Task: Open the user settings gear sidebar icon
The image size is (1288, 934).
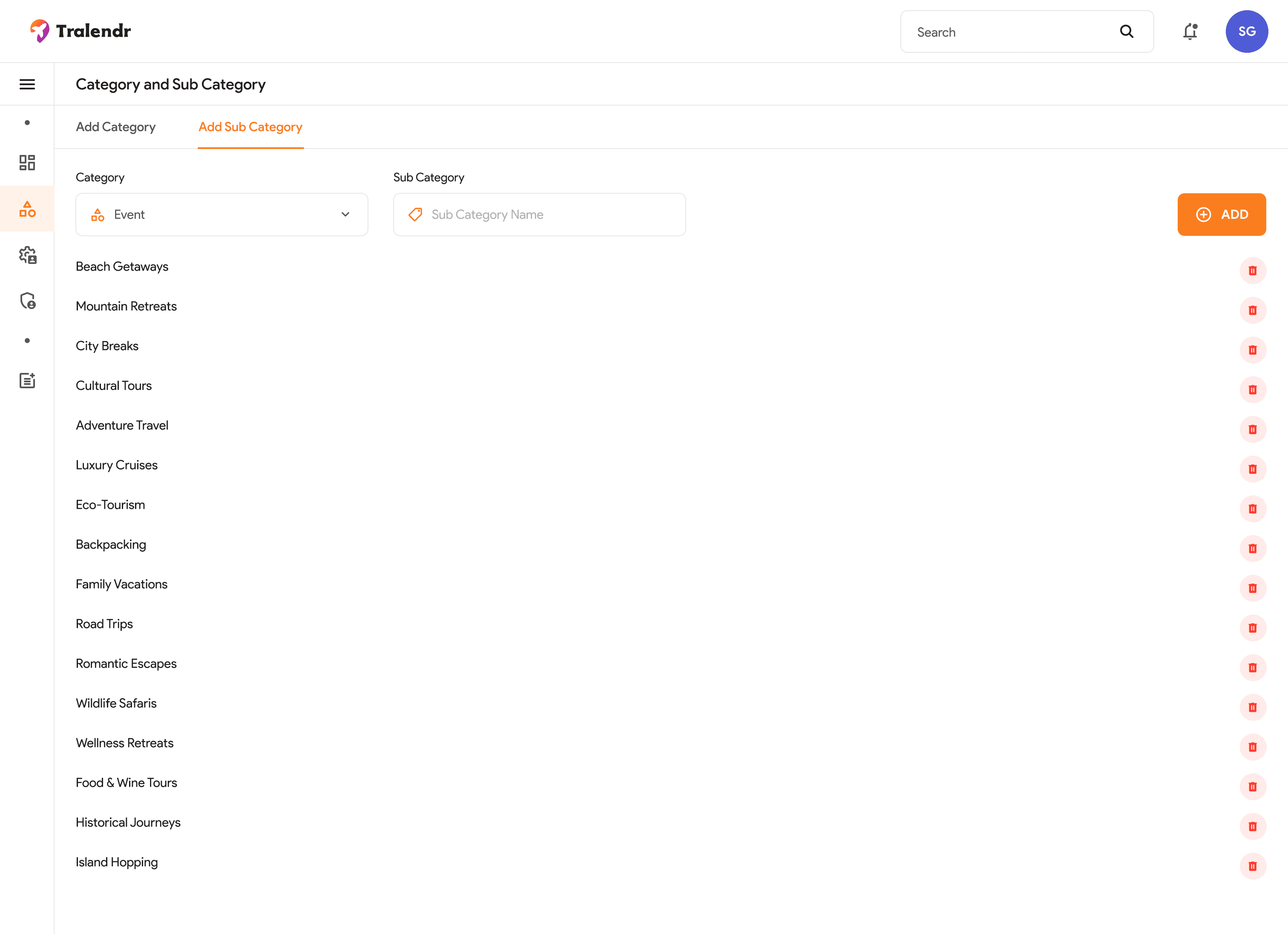Action: [x=27, y=255]
